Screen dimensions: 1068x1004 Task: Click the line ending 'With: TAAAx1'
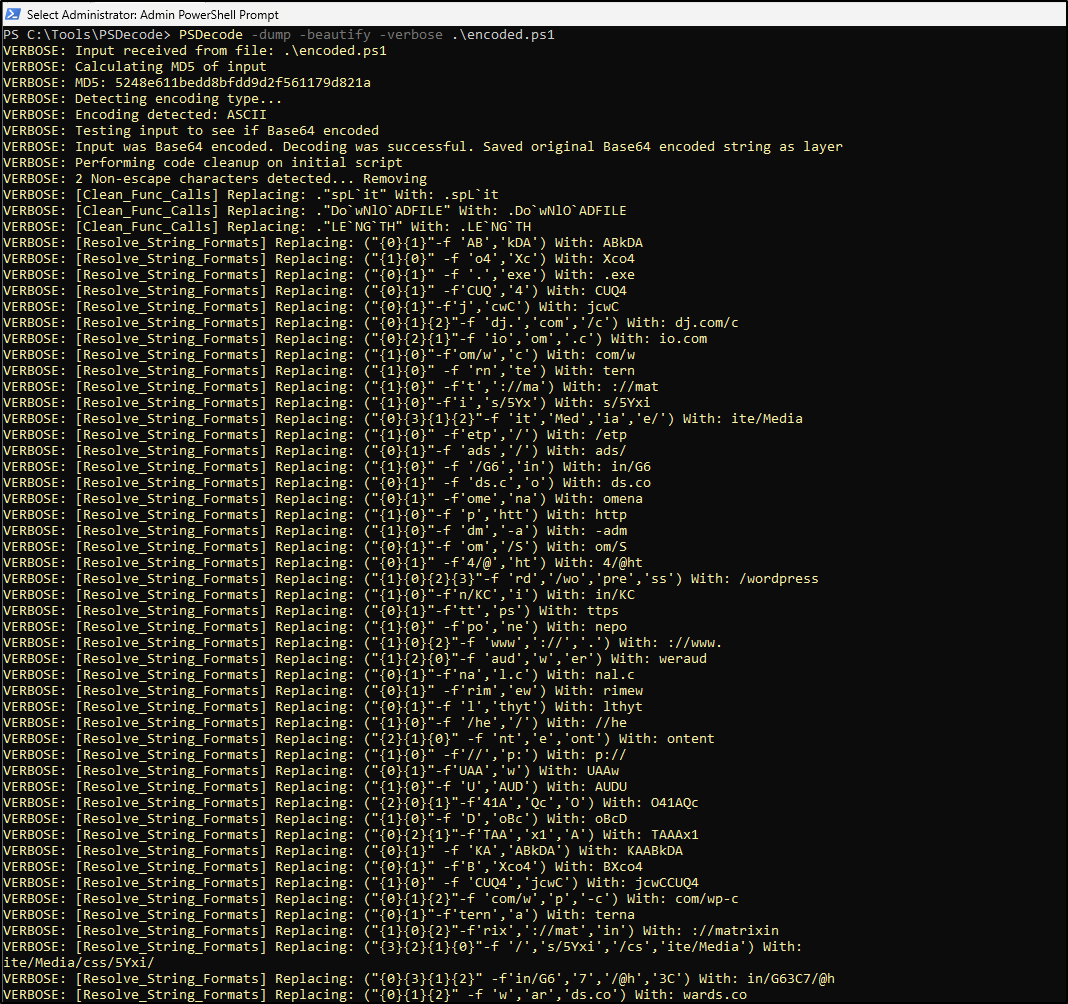(351, 835)
